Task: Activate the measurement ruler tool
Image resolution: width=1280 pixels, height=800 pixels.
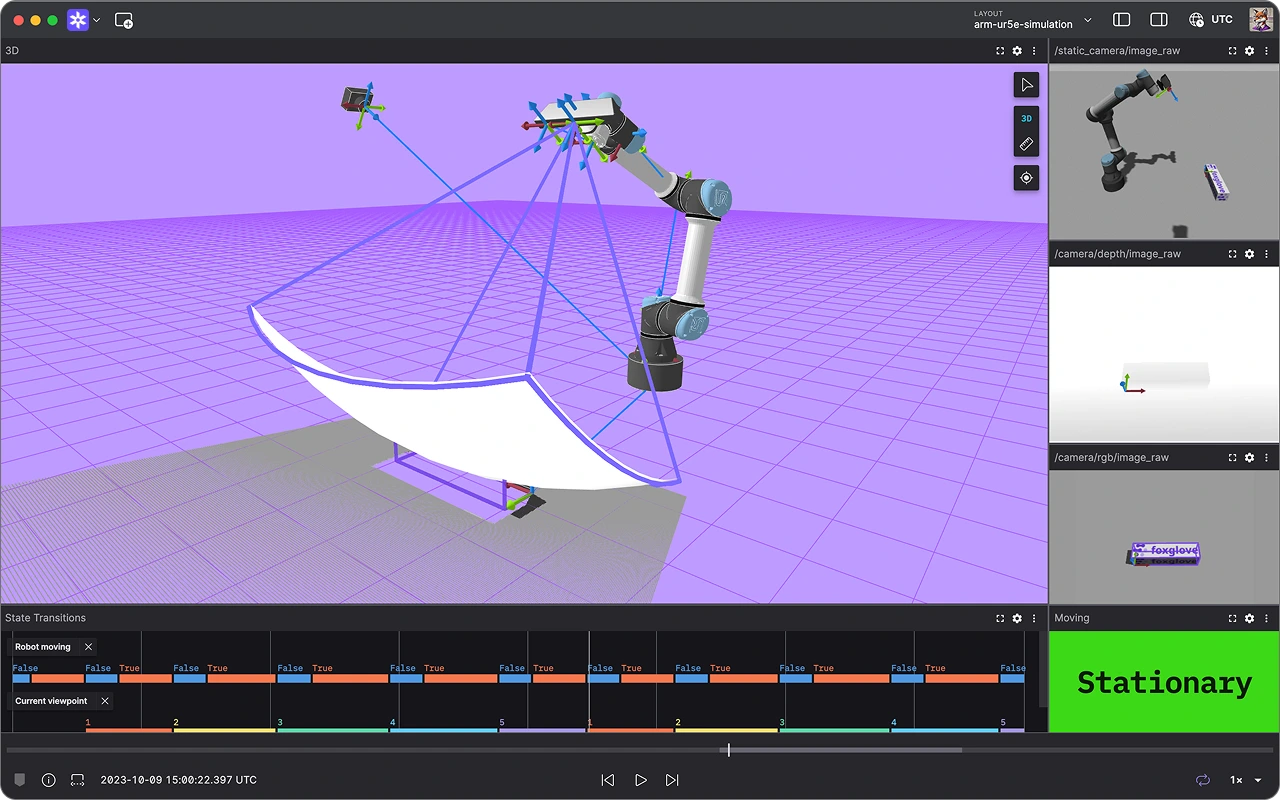Action: click(1026, 144)
